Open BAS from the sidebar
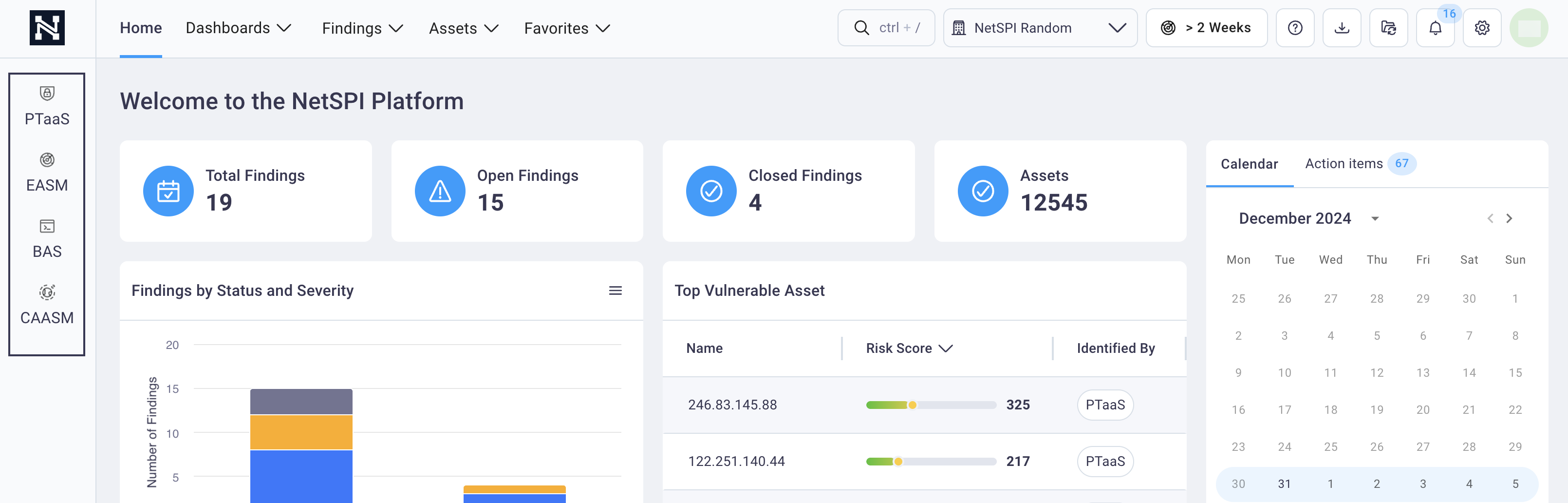 pos(47,239)
